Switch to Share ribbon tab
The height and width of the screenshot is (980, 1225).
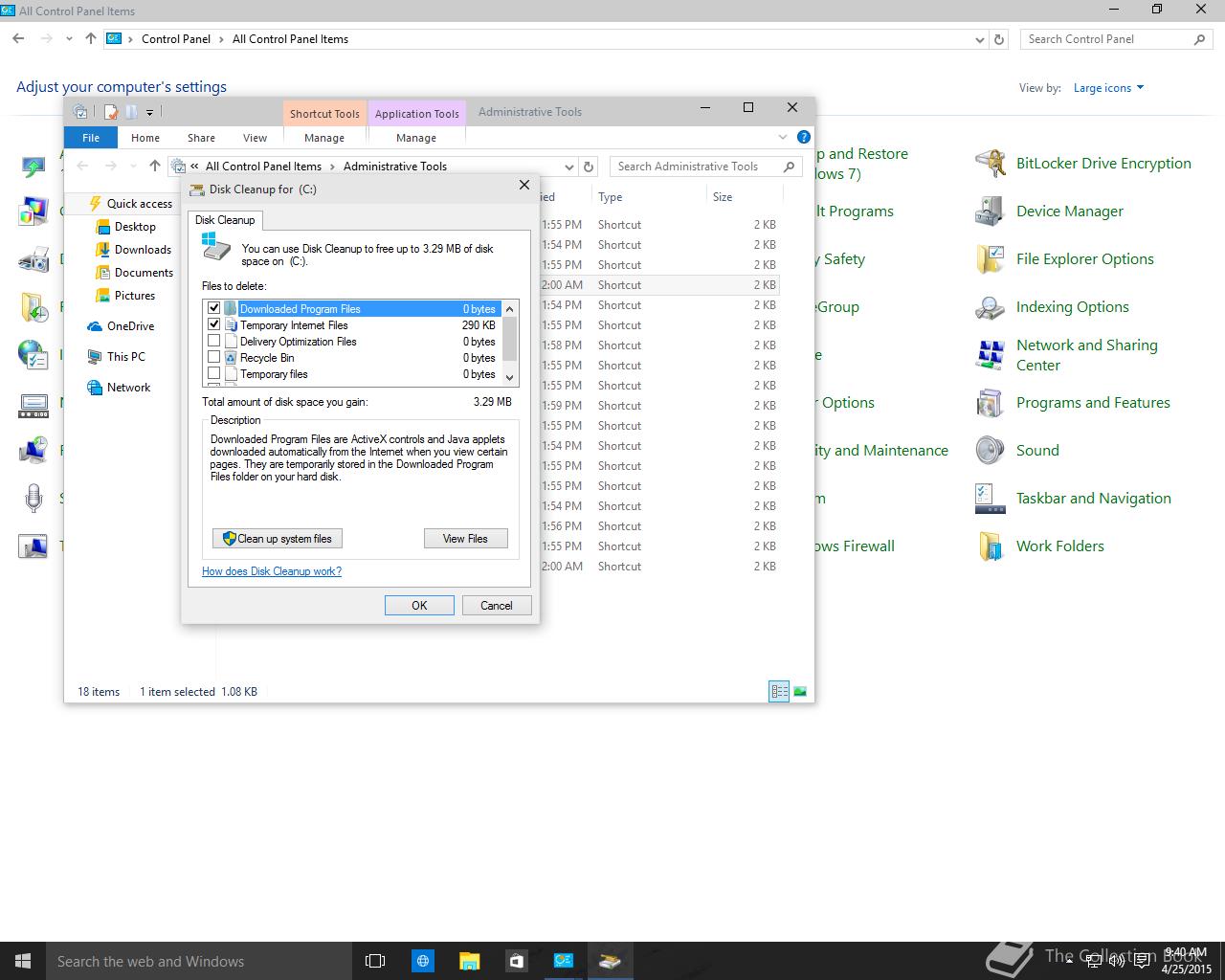201,138
